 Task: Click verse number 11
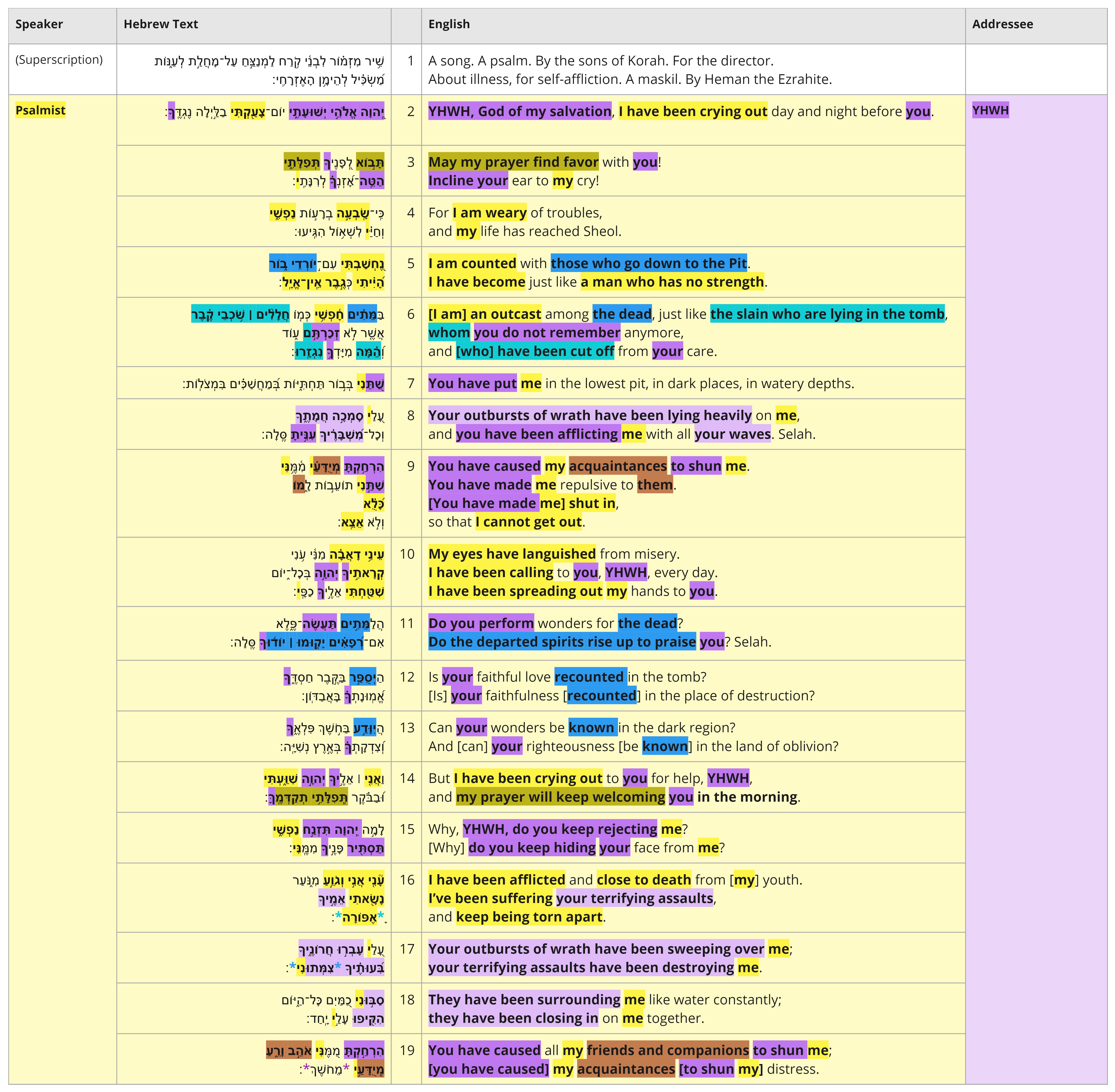click(407, 623)
